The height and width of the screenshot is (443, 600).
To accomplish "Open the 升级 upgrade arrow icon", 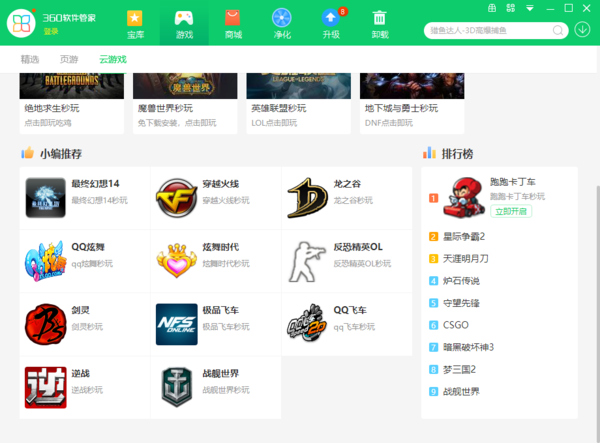I will 331,18.
